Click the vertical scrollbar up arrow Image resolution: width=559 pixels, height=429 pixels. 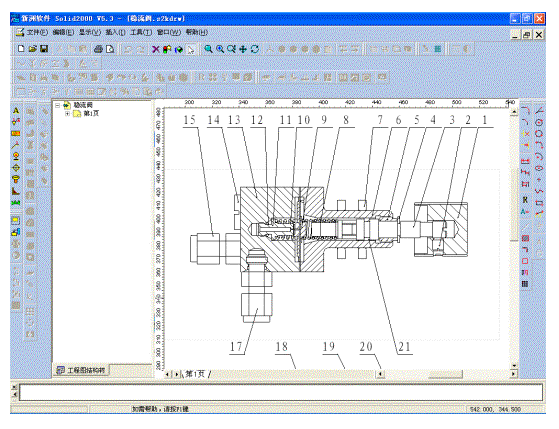pos(514,112)
